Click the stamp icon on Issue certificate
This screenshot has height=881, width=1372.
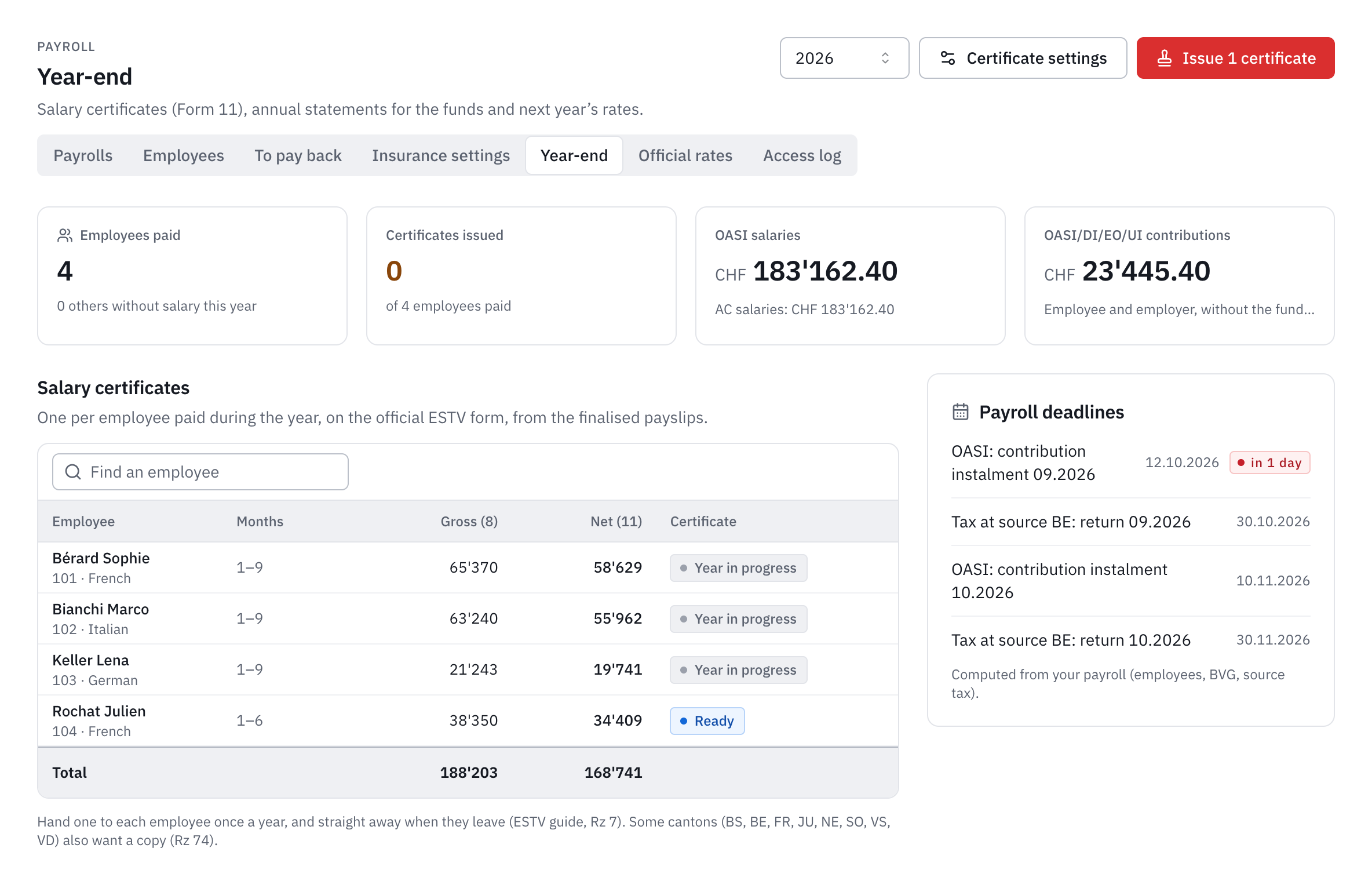pos(1165,58)
